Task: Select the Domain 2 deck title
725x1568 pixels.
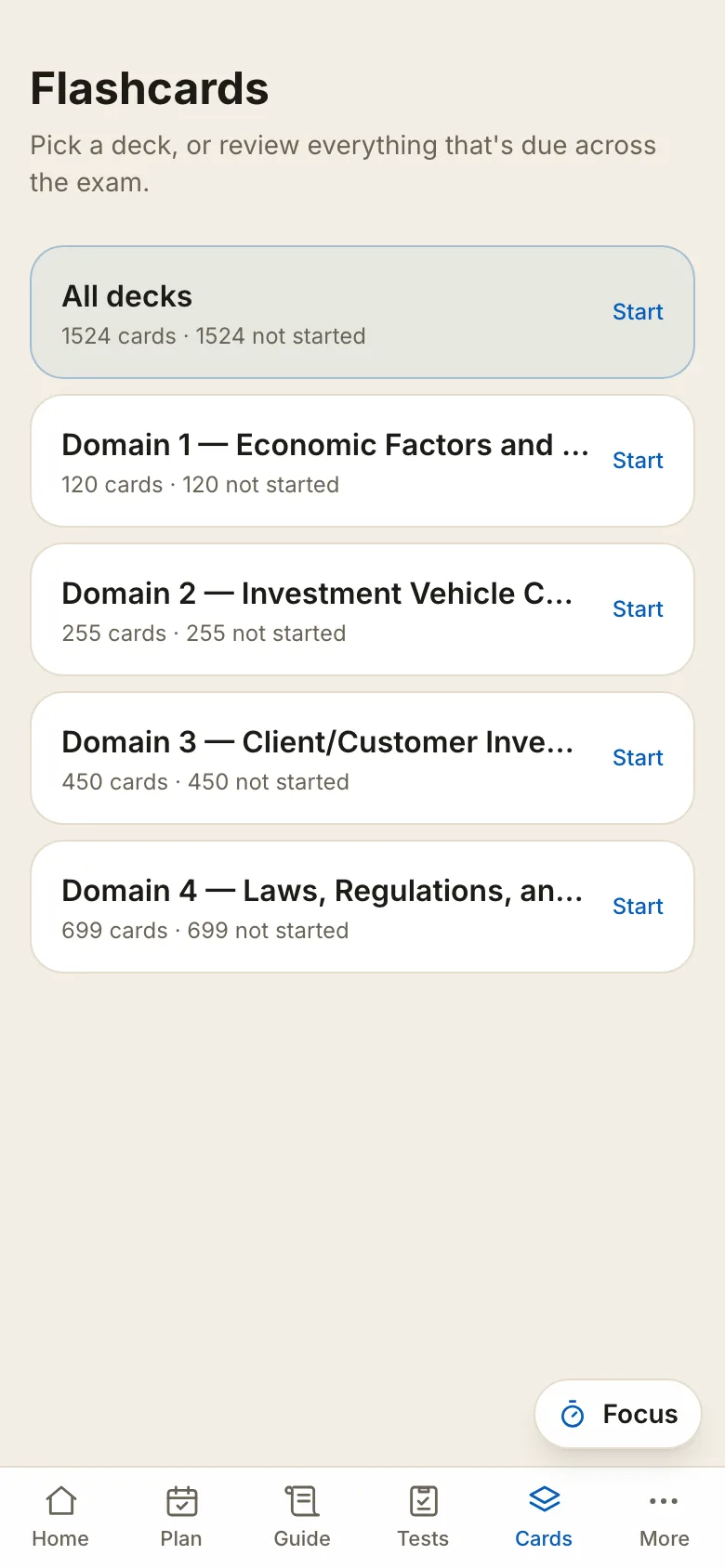Action: click(317, 594)
